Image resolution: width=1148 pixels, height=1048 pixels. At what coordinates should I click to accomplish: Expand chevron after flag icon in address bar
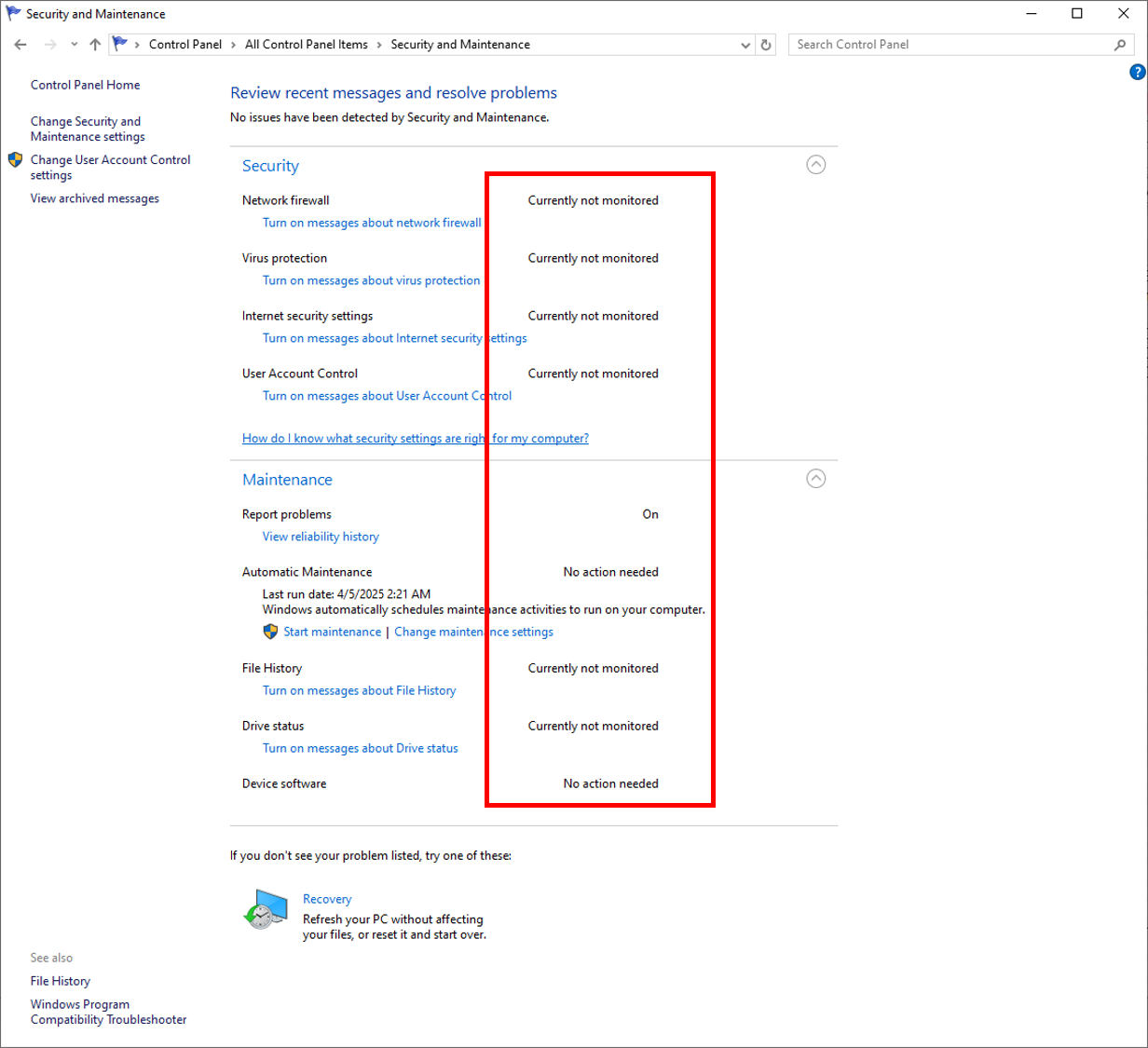pos(138,45)
